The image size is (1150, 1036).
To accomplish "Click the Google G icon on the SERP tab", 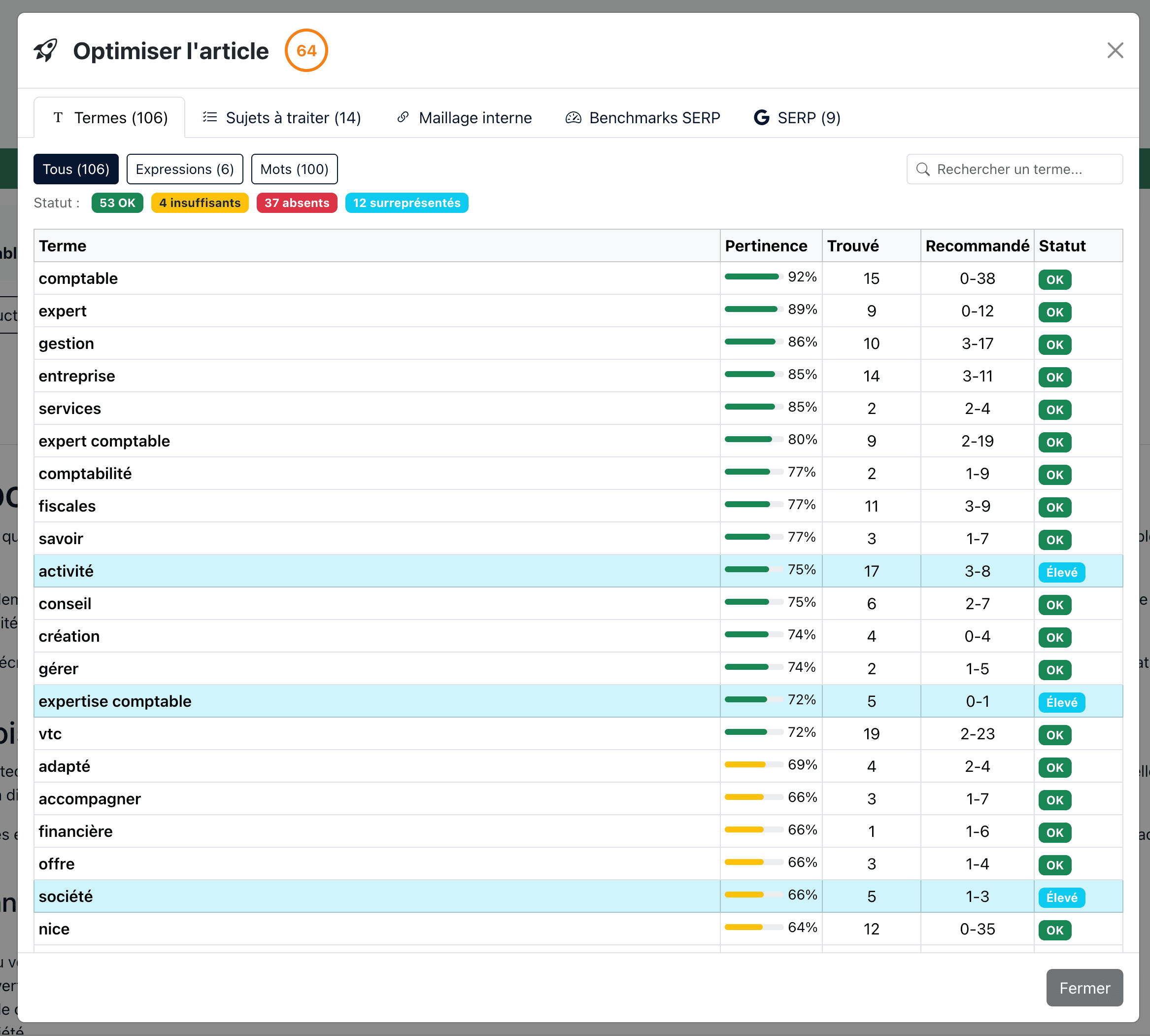I will point(761,117).
